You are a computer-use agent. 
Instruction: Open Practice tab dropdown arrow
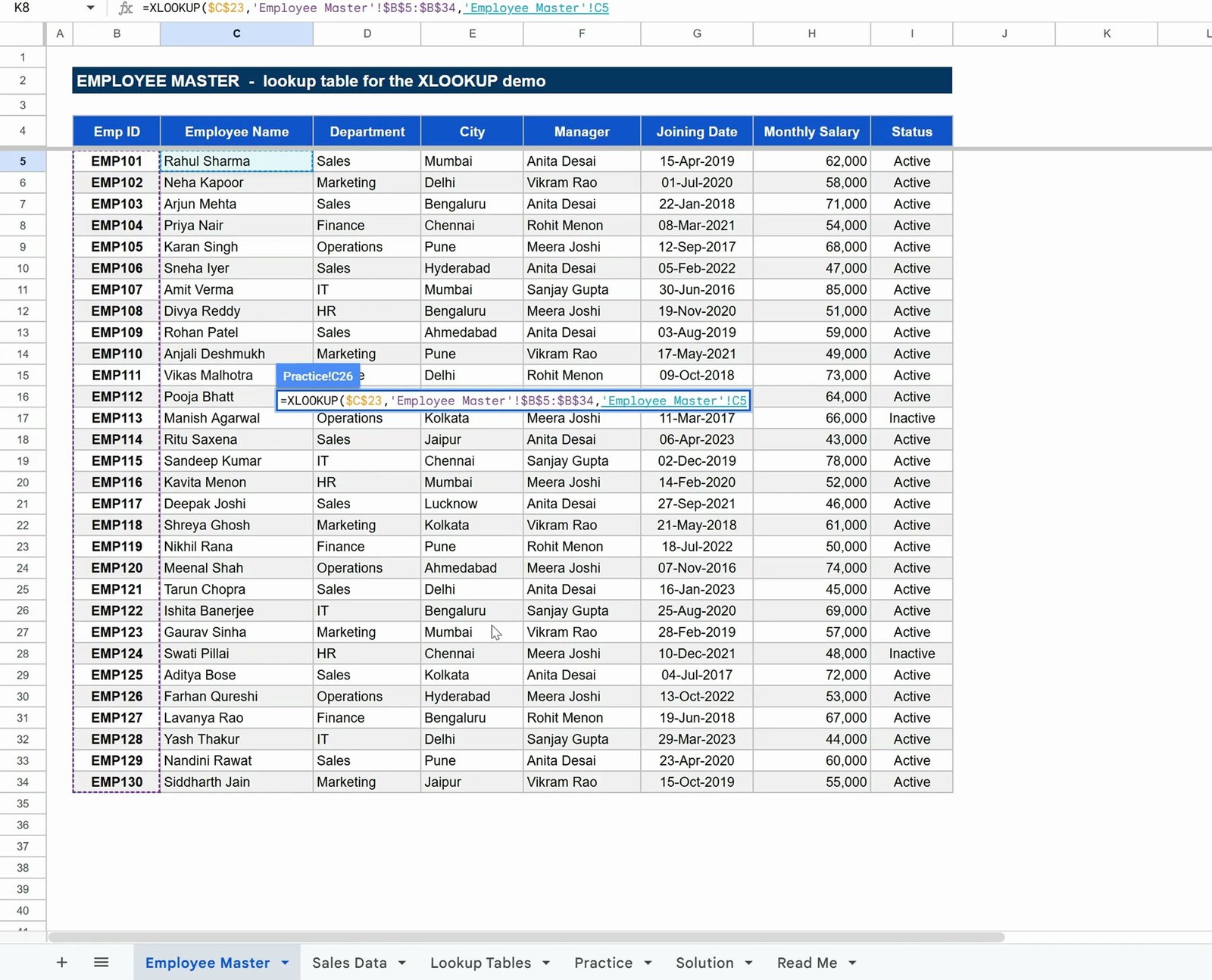click(x=648, y=963)
